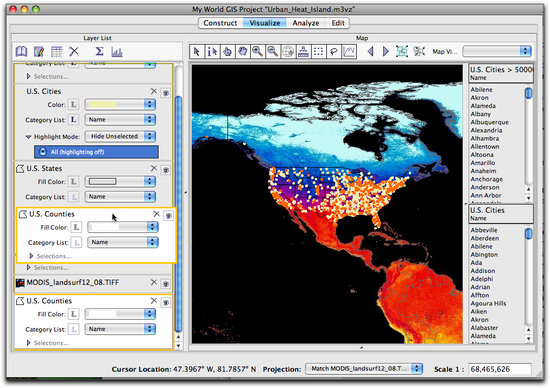Select the hand pan tool
The height and width of the screenshot is (388, 550).
coord(242,52)
